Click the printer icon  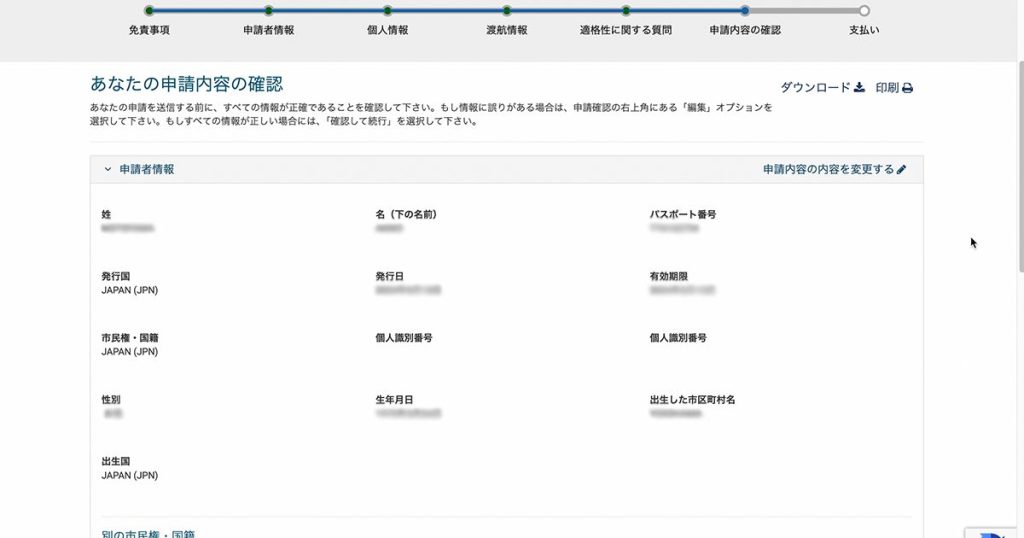point(907,88)
